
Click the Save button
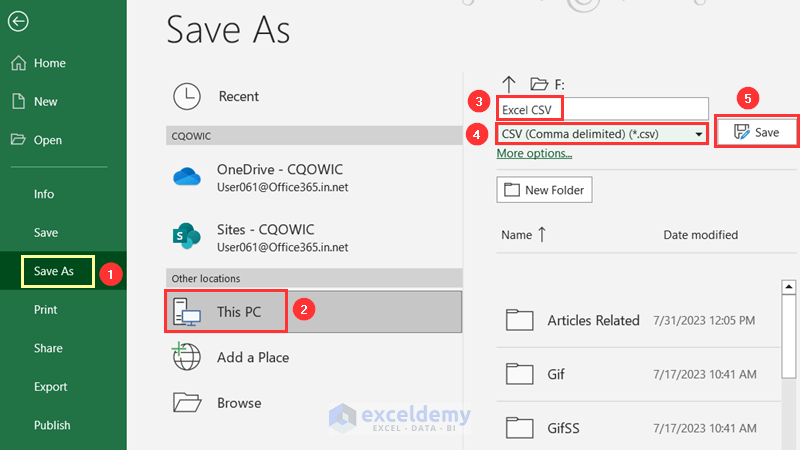[757, 132]
